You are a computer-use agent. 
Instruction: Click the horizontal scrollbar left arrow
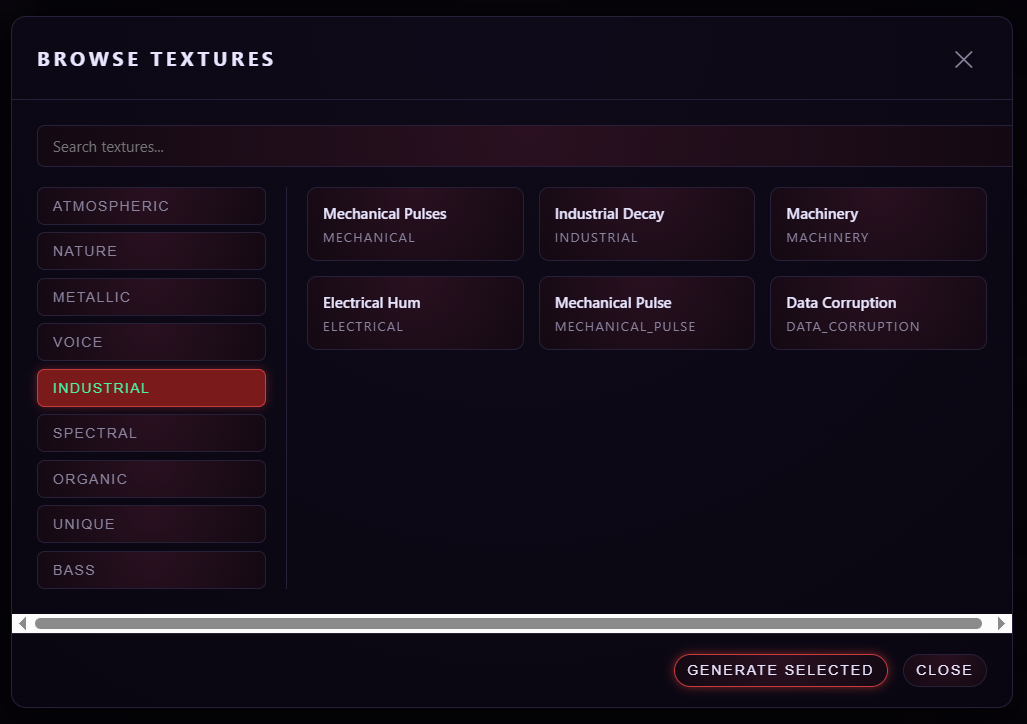22,624
